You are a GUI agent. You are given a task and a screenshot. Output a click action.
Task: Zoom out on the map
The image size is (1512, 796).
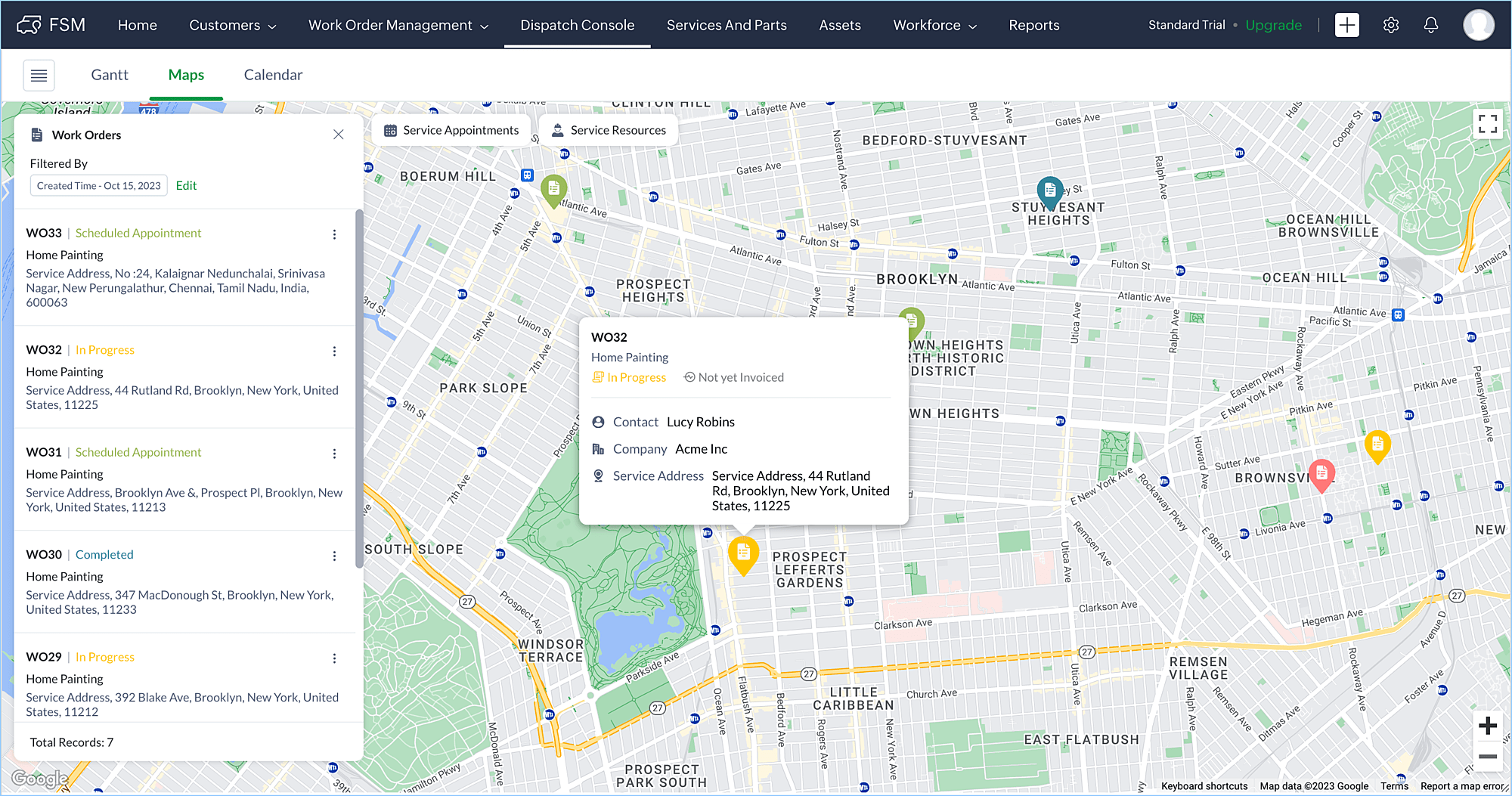1487,757
